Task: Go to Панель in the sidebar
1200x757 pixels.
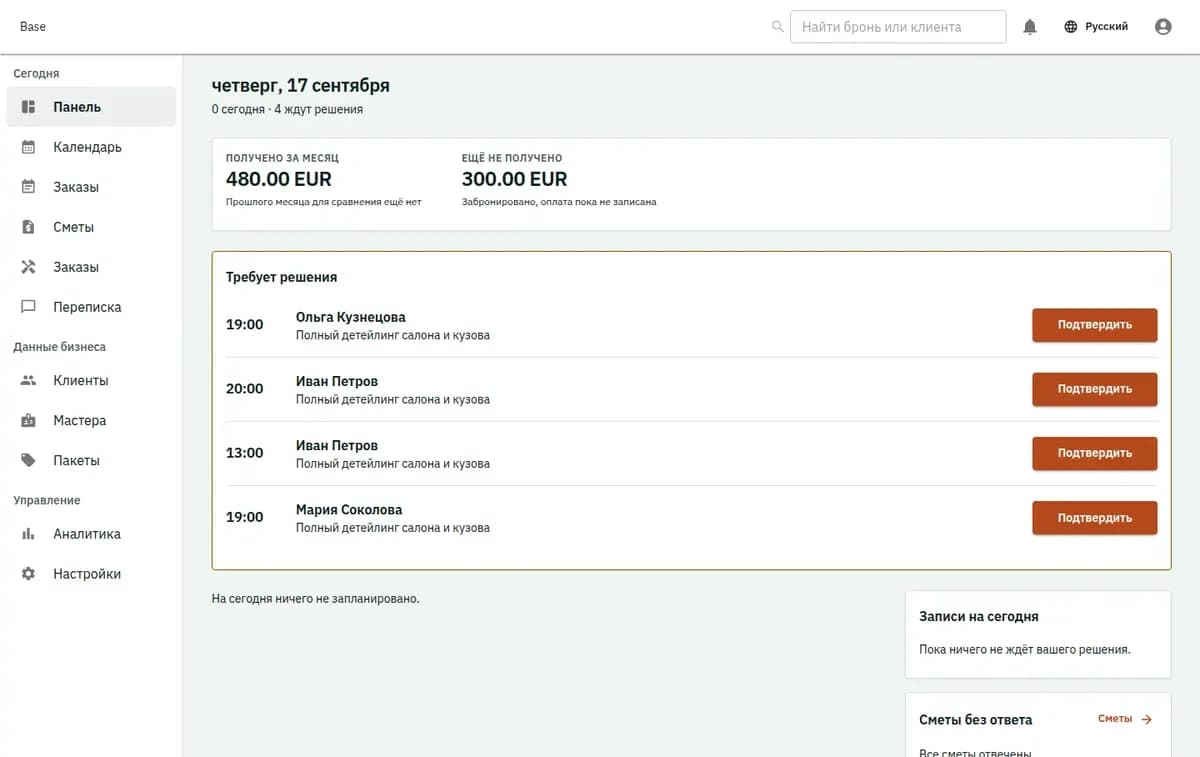Action: click(91, 107)
